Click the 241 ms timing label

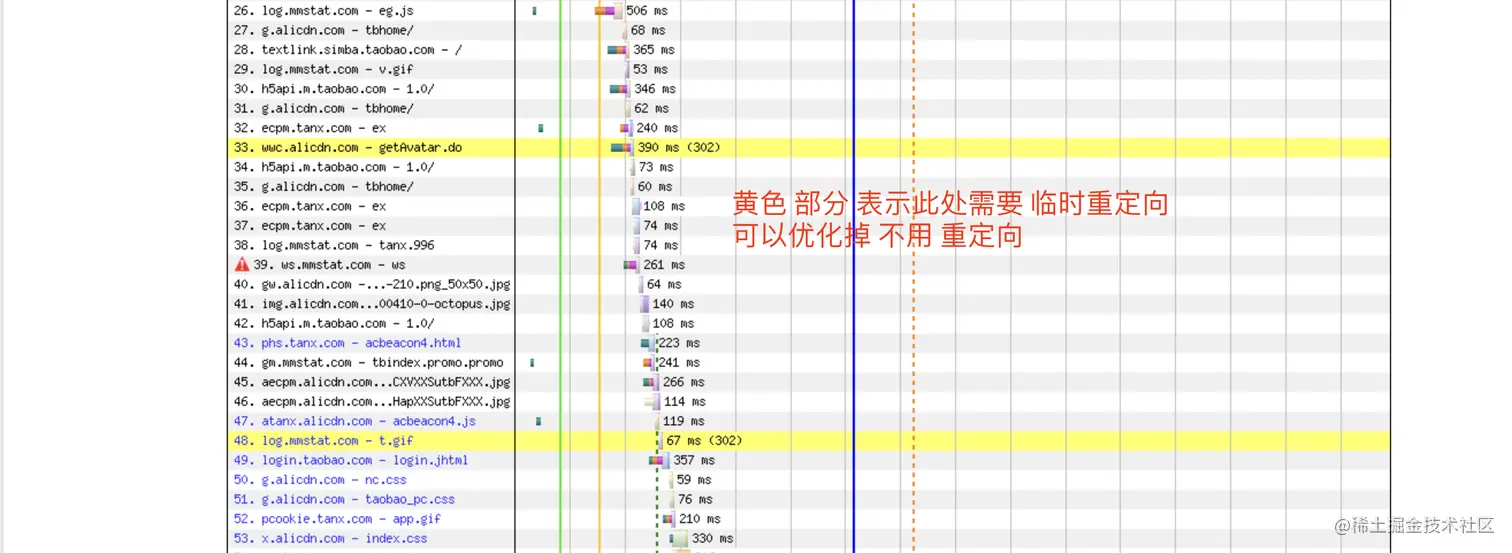point(679,362)
